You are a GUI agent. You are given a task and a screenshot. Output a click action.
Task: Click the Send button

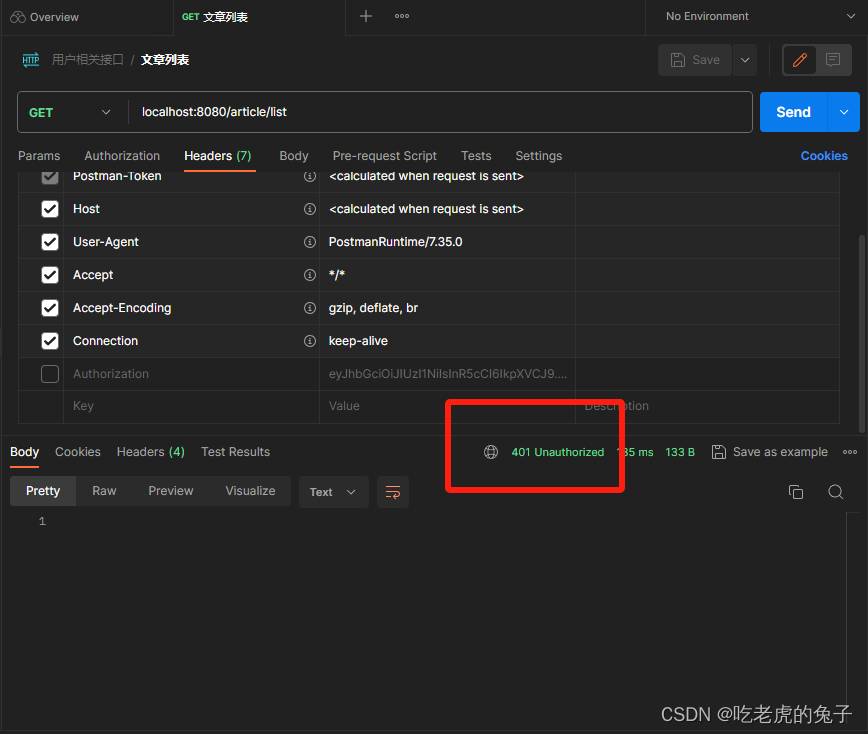click(x=793, y=112)
